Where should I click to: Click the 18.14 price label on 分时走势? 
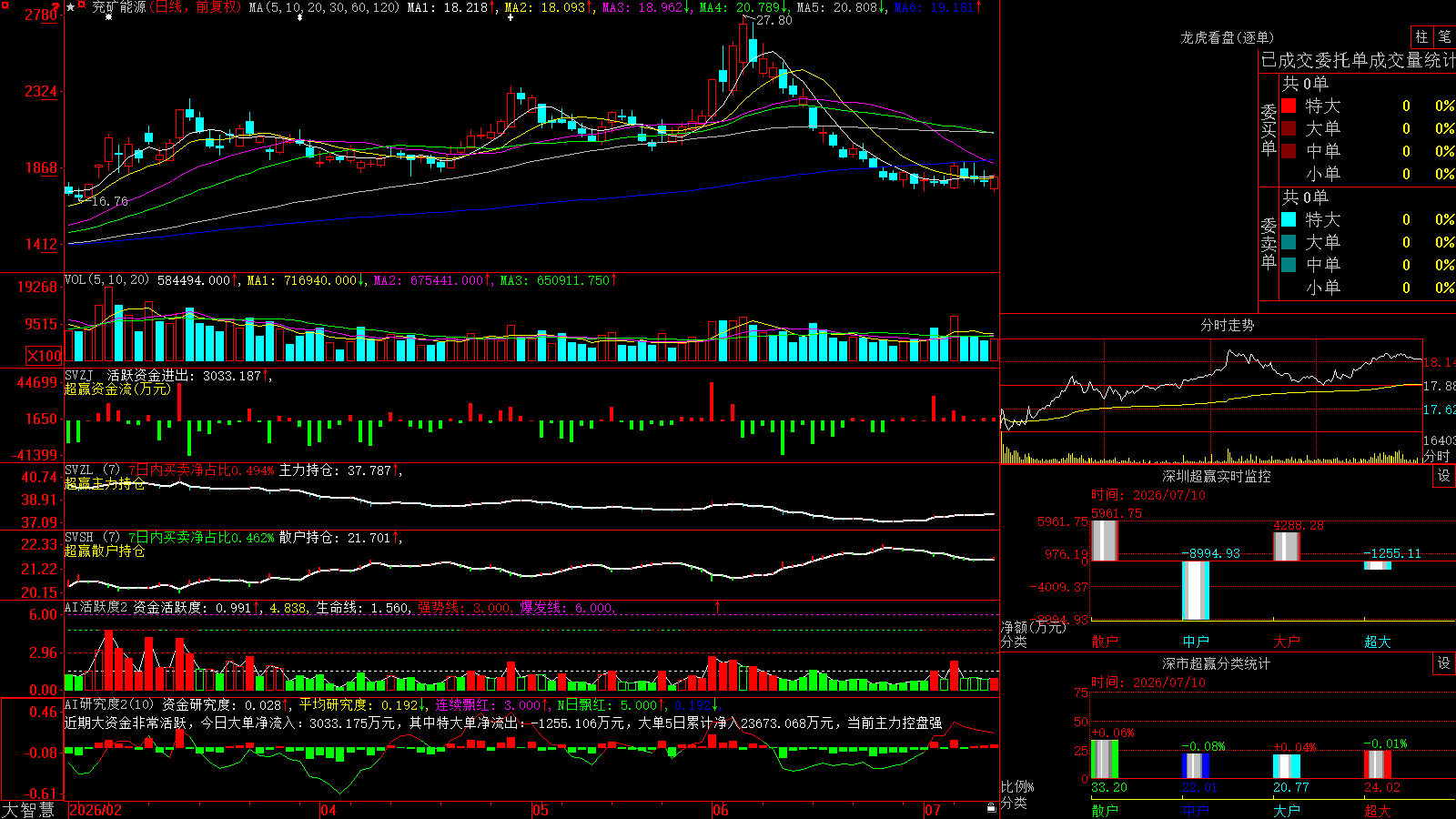(x=1440, y=362)
